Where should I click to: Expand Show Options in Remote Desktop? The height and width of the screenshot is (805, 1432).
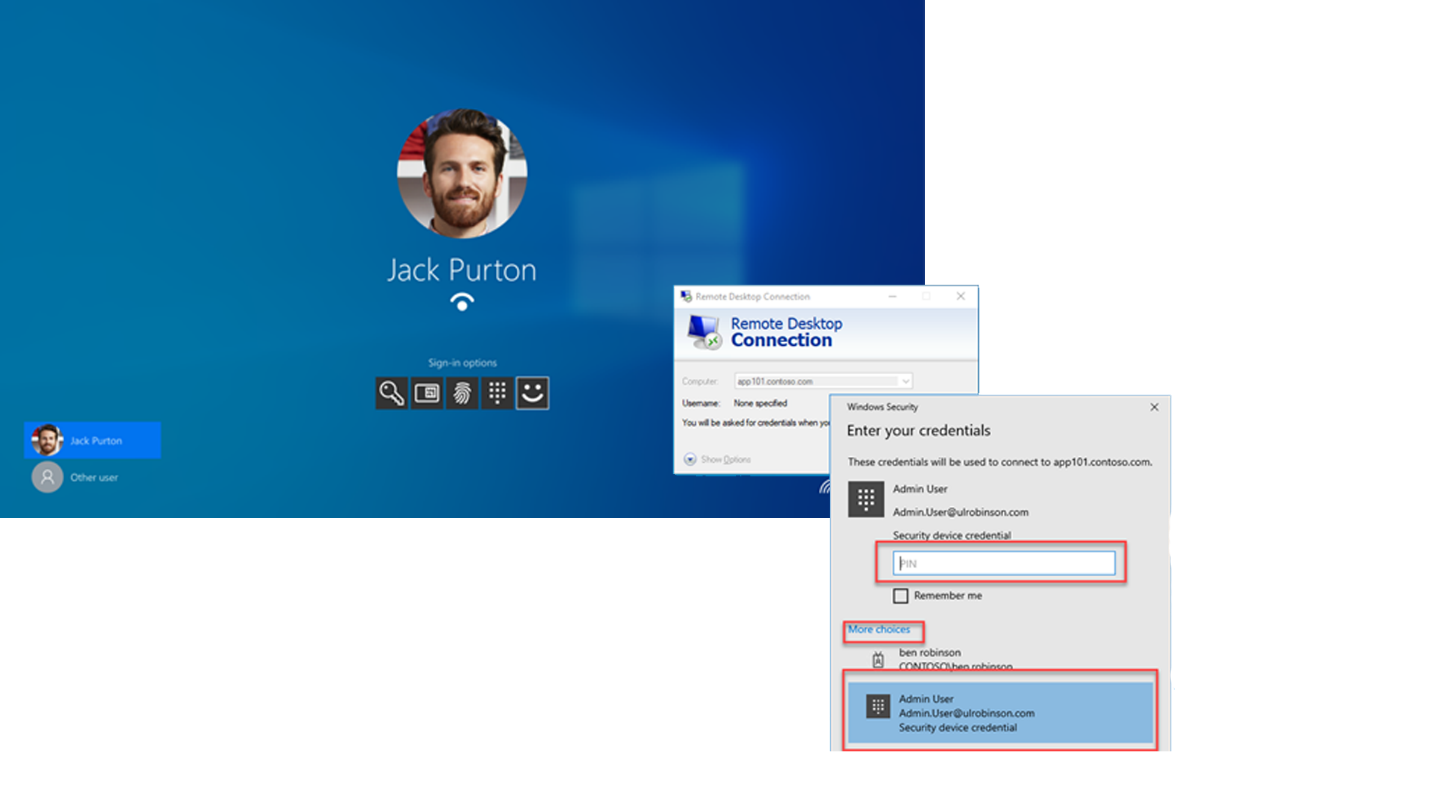[x=718, y=459]
